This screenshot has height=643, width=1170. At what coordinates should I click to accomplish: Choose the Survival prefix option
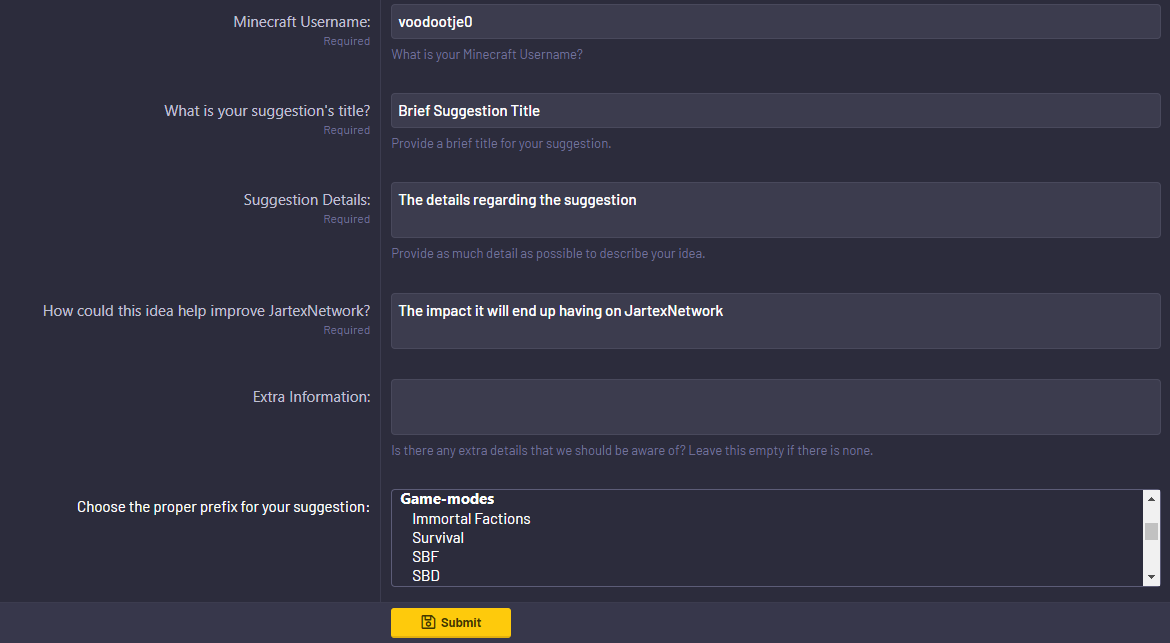point(438,538)
